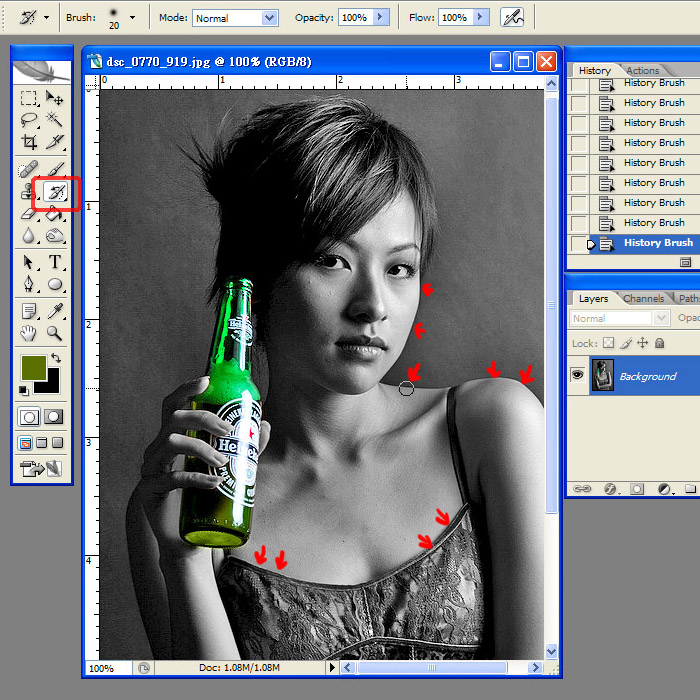Screen dimensions: 700x700
Task: Select the Hand tool
Action: coord(30,333)
